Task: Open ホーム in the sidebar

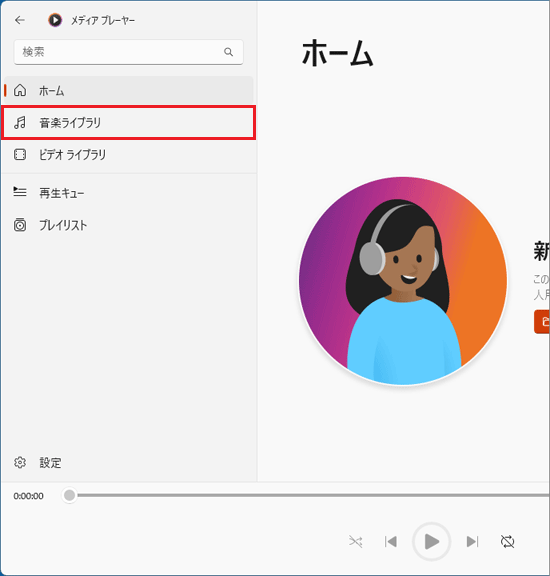Action: click(128, 90)
